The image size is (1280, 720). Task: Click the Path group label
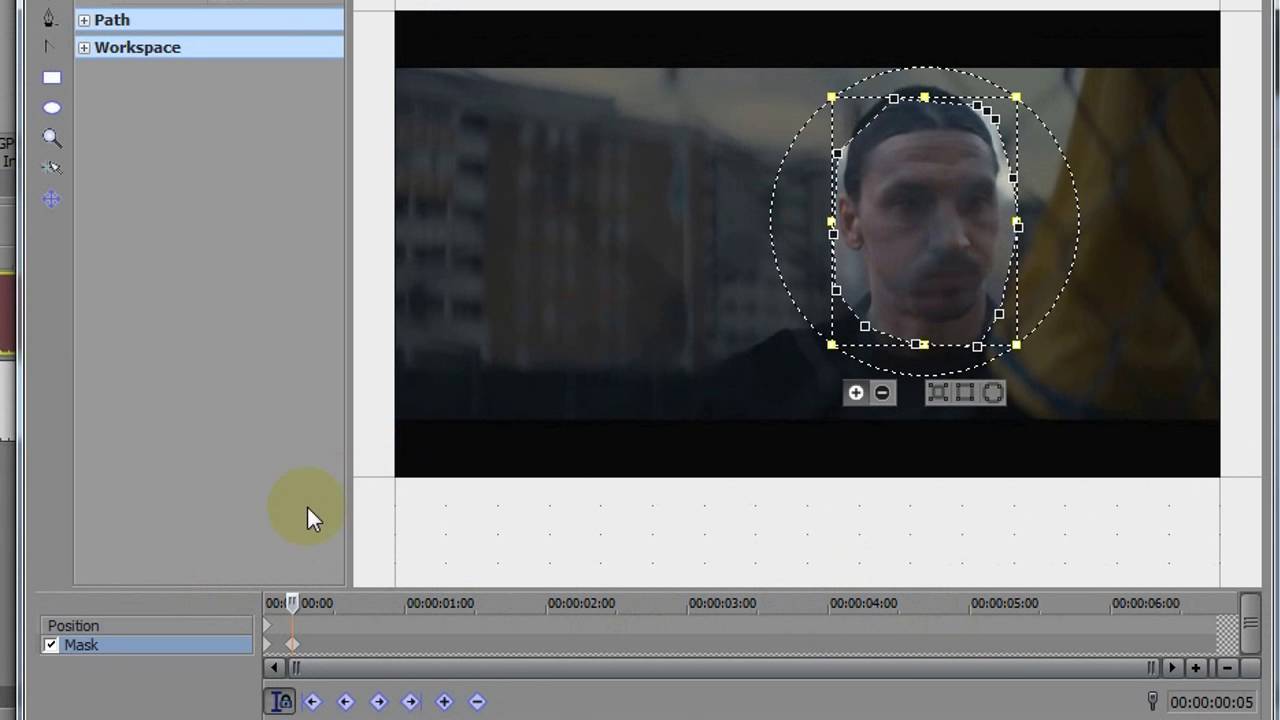pyautogui.click(x=112, y=20)
